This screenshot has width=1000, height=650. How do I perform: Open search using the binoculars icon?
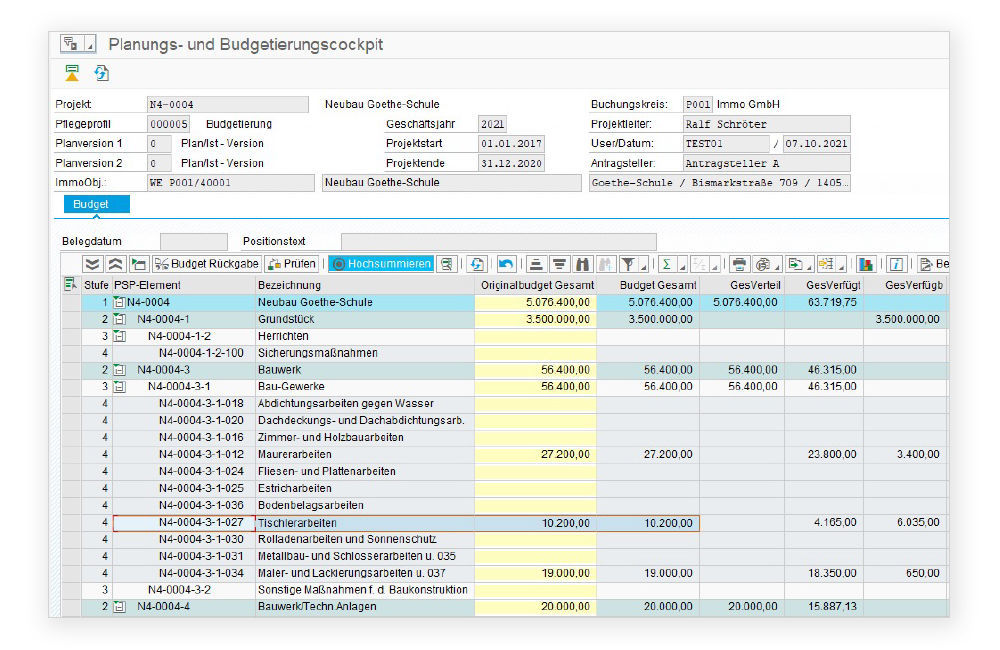coord(582,264)
